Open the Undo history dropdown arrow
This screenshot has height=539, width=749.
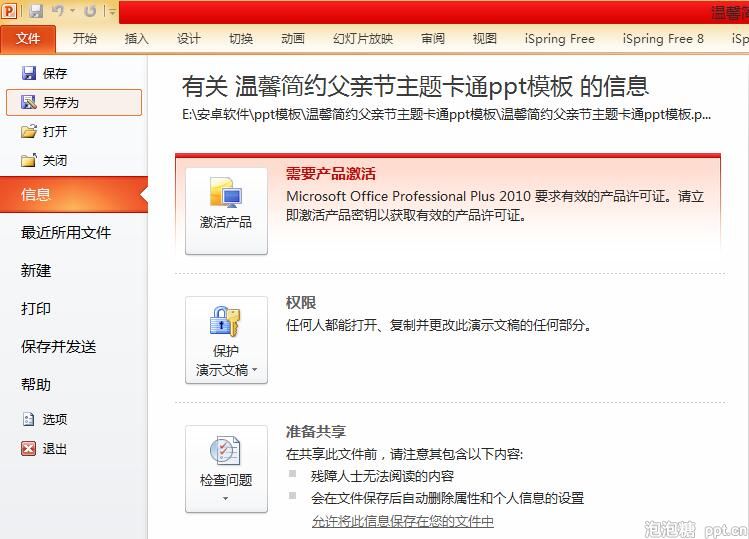click(x=73, y=11)
